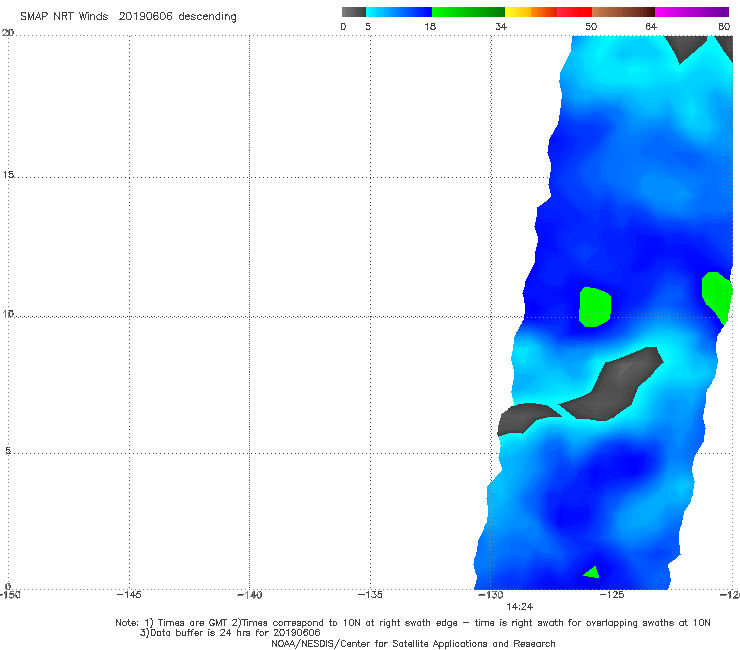The image size is (740, 650).
Task: Click longitude axis label '-135'
Action: [x=370, y=594]
